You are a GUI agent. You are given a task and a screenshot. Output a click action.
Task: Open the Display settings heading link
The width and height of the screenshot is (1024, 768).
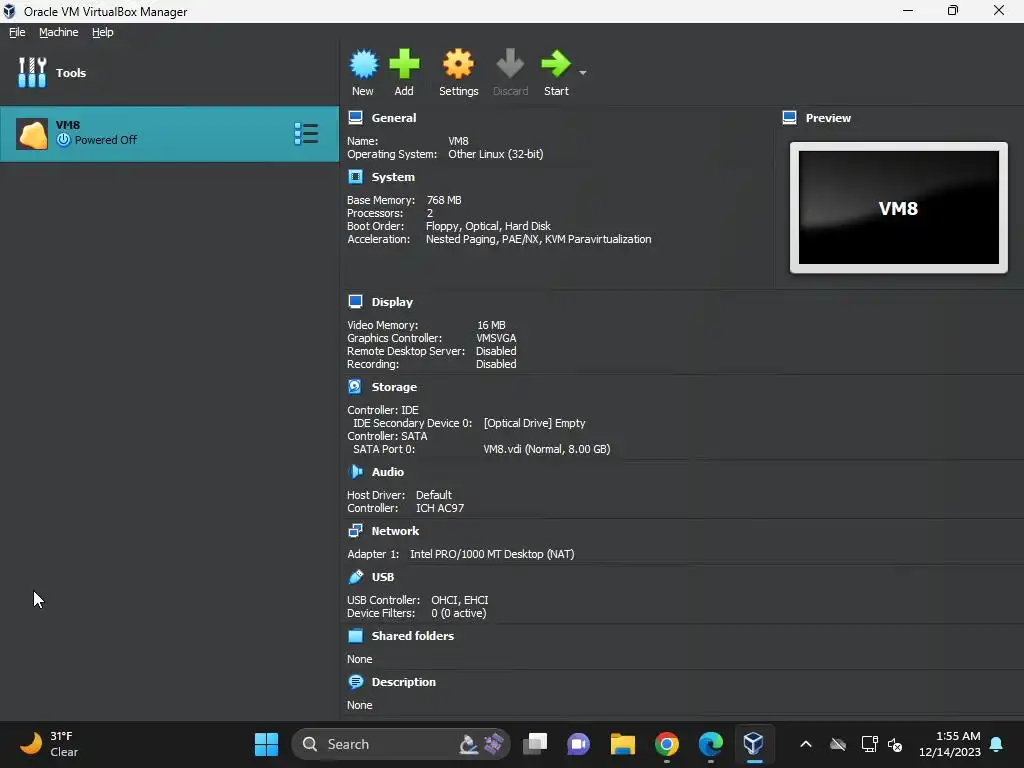point(392,302)
